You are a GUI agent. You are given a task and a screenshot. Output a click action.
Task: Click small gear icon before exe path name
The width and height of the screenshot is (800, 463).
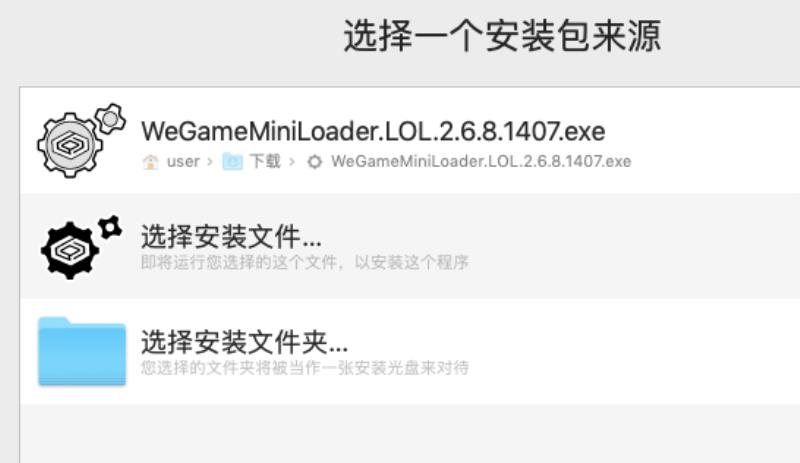[315, 162]
